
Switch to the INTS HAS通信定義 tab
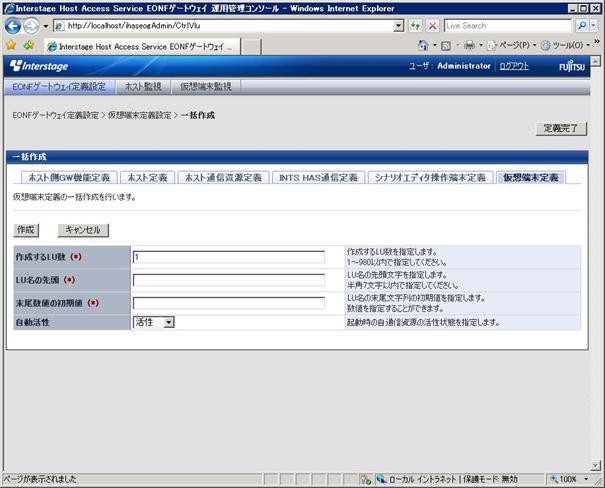pyautogui.click(x=318, y=177)
